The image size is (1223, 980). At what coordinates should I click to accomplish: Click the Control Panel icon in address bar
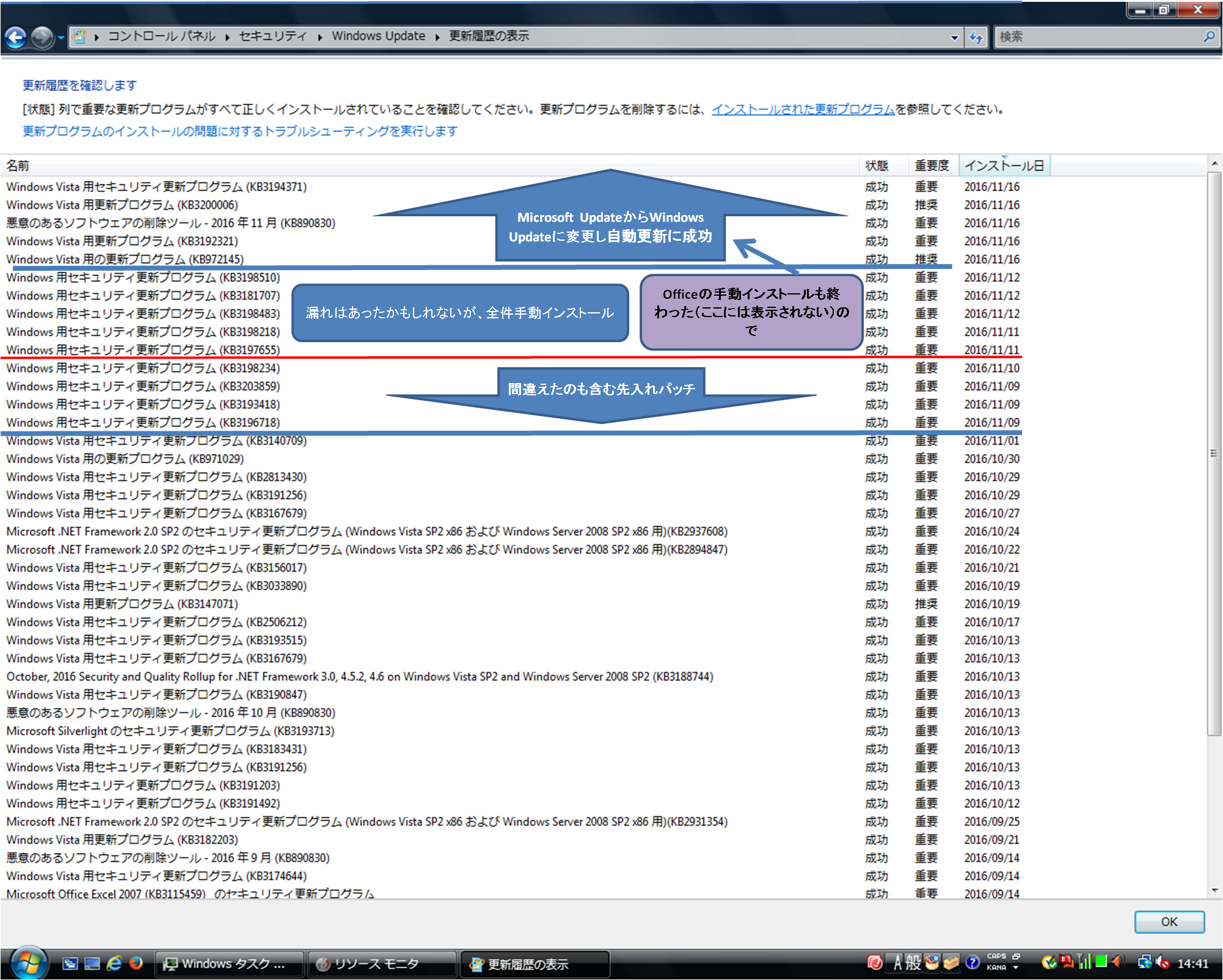click(x=79, y=36)
